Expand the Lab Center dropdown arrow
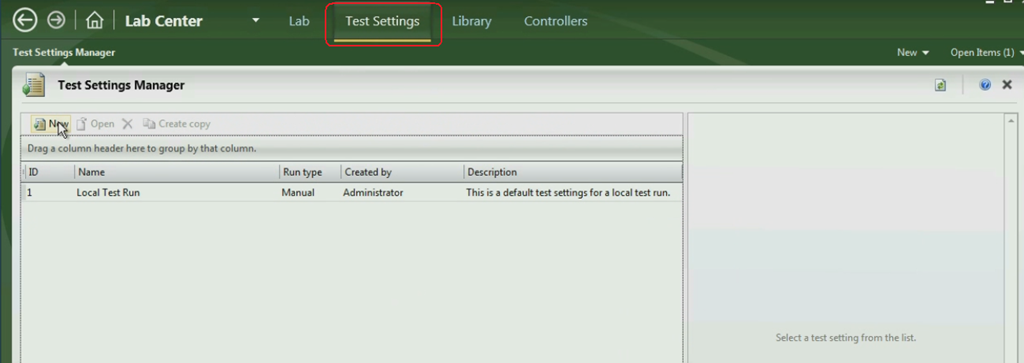The width and height of the screenshot is (1024, 363). pyautogui.click(x=256, y=20)
